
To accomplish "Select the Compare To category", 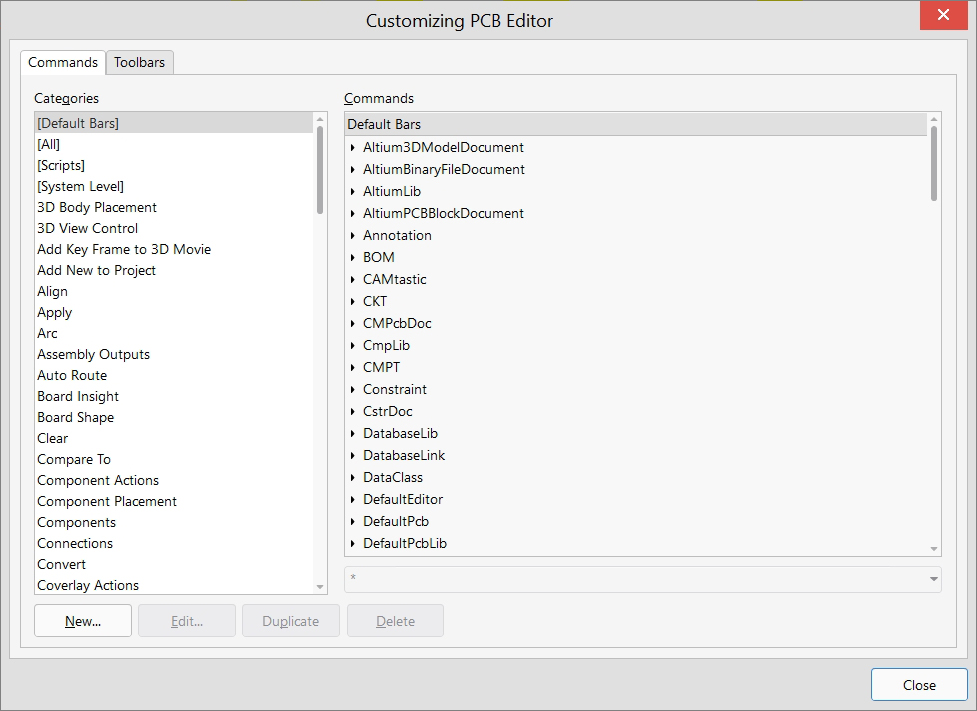I will tap(174, 460).
